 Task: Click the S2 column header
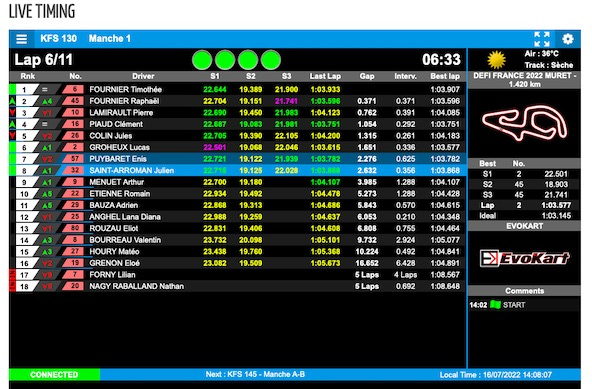[x=251, y=76]
